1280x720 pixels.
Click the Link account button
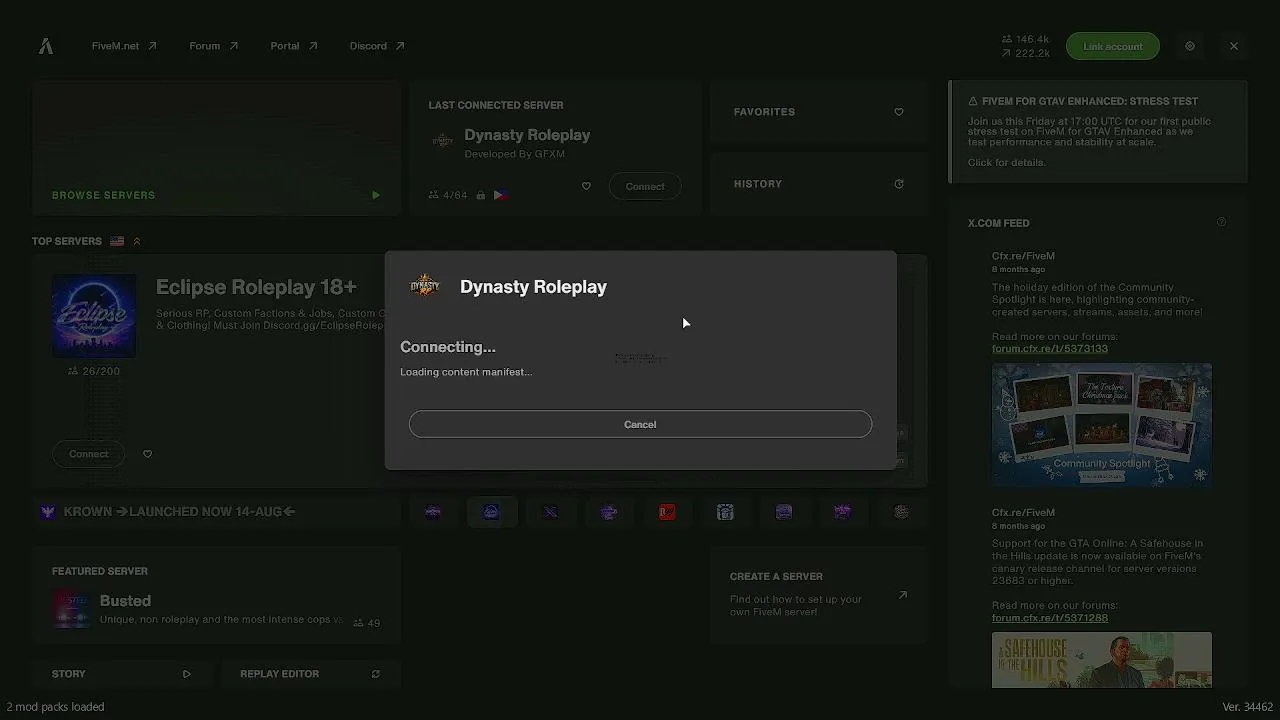(1113, 46)
